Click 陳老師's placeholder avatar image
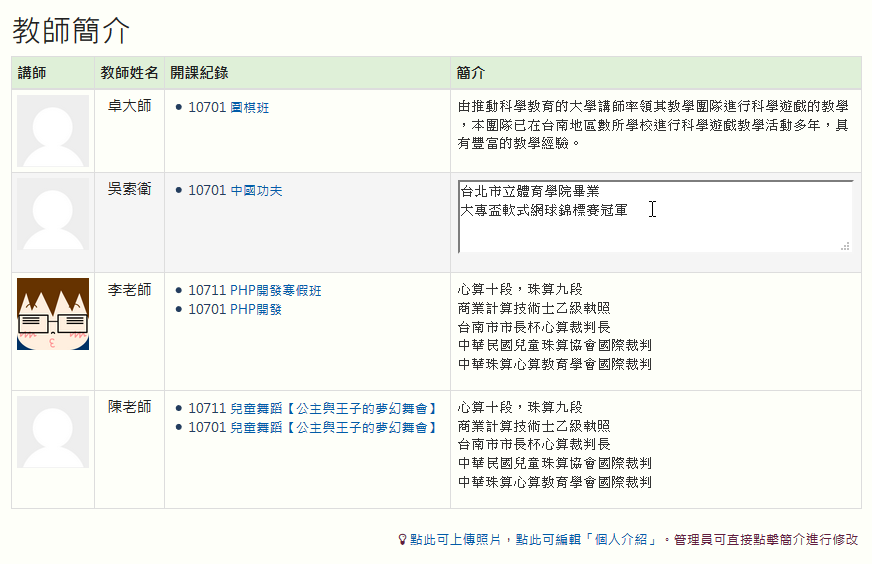872x564 pixels. (x=53, y=432)
